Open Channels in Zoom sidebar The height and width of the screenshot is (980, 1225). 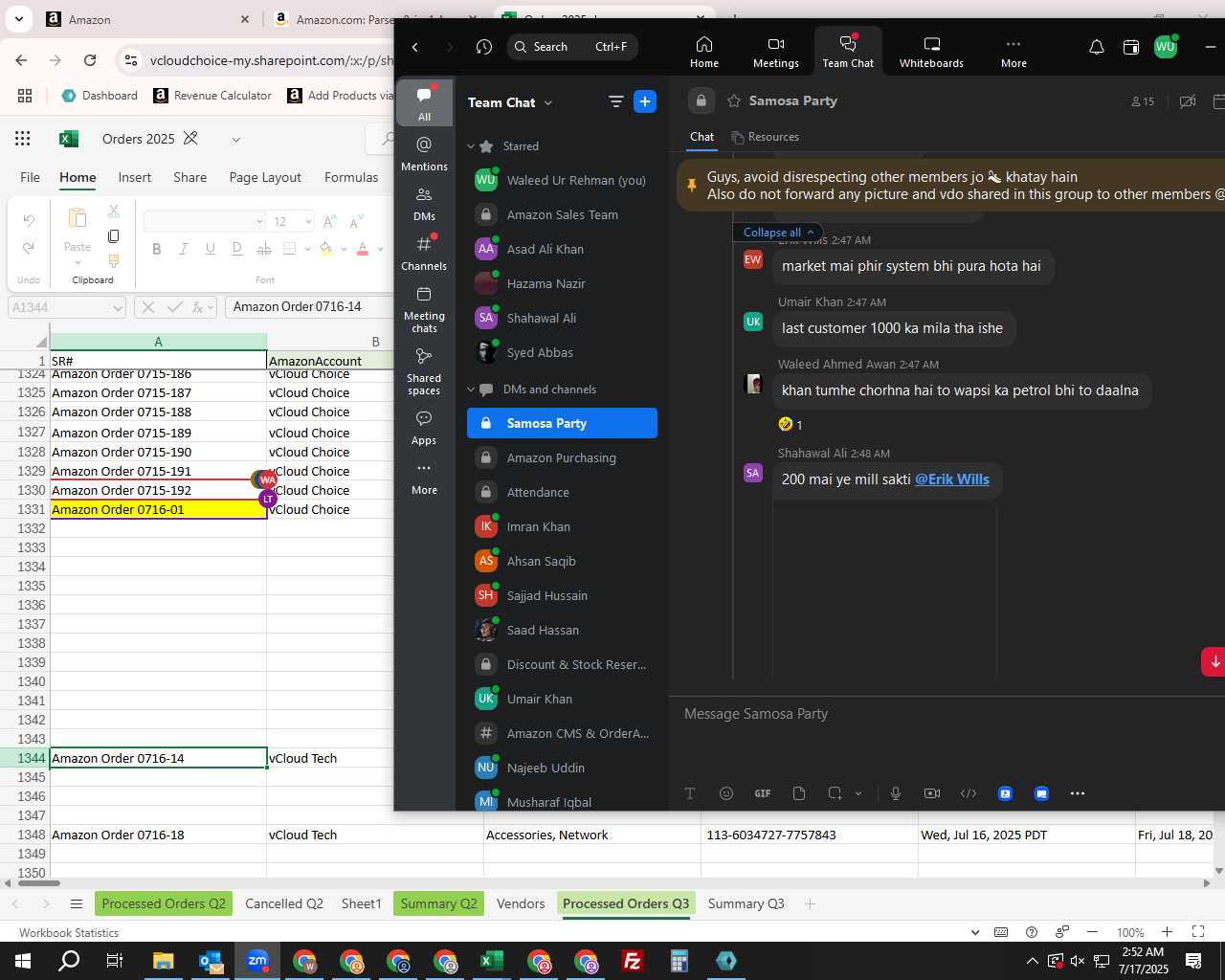click(424, 254)
